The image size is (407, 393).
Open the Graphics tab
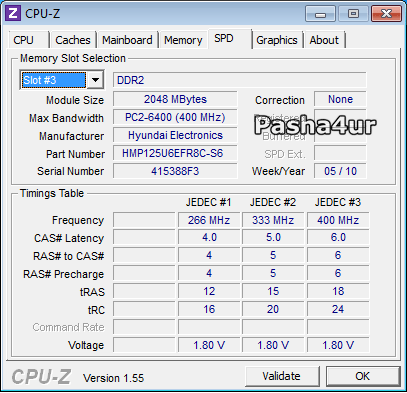coord(277,40)
